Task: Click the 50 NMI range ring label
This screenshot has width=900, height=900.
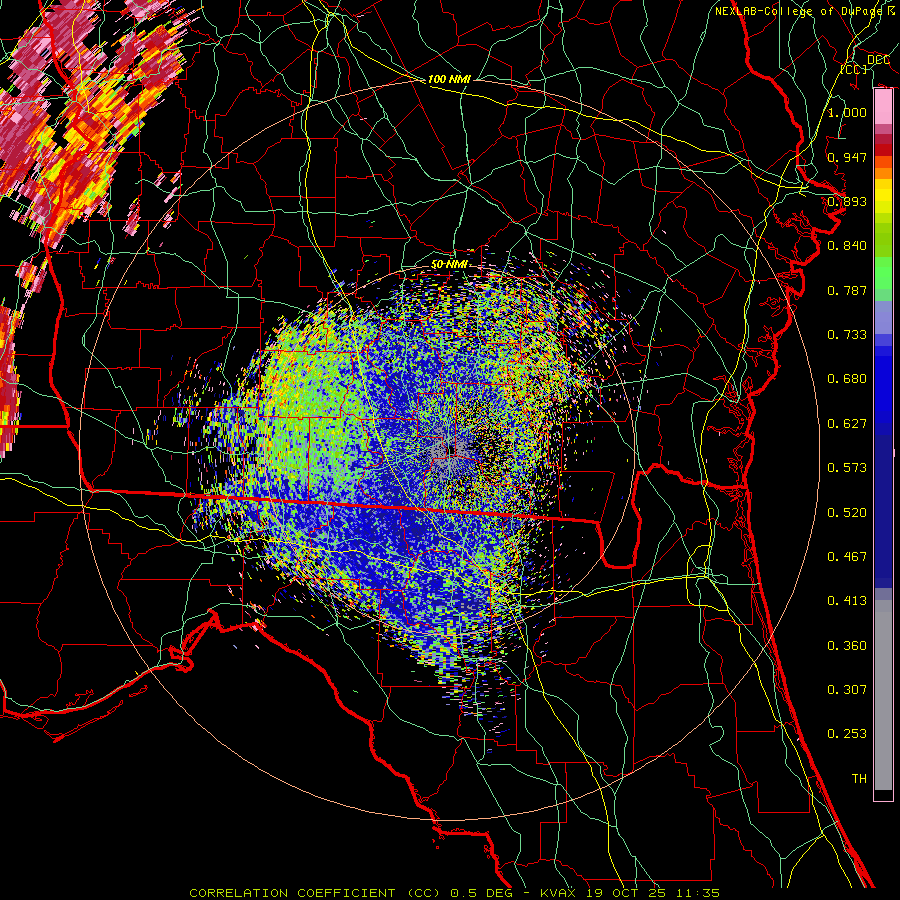Action: [x=449, y=265]
